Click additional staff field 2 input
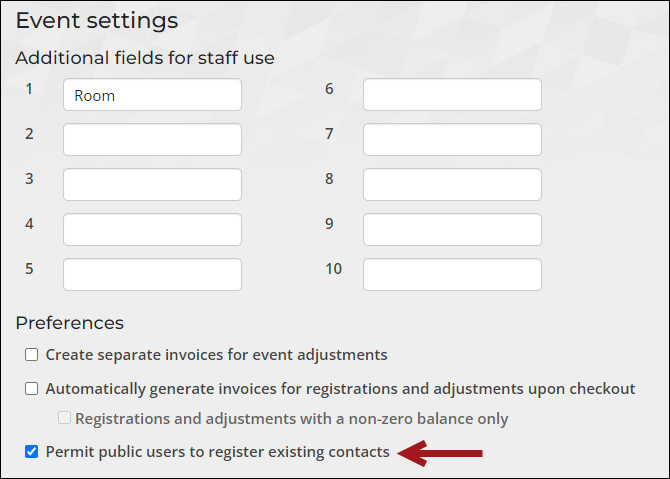The image size is (670, 479). point(153,140)
